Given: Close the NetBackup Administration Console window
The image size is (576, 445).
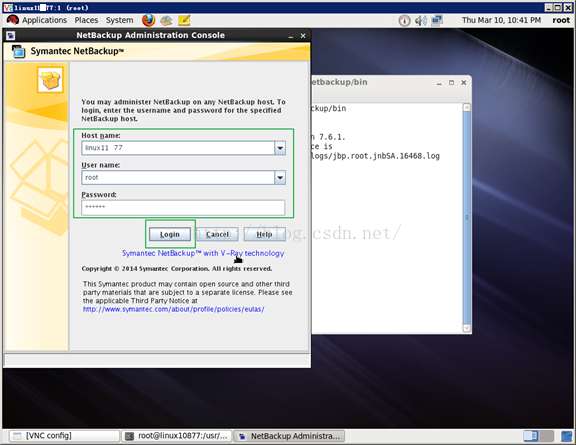Looking at the screenshot, I should 303,36.
